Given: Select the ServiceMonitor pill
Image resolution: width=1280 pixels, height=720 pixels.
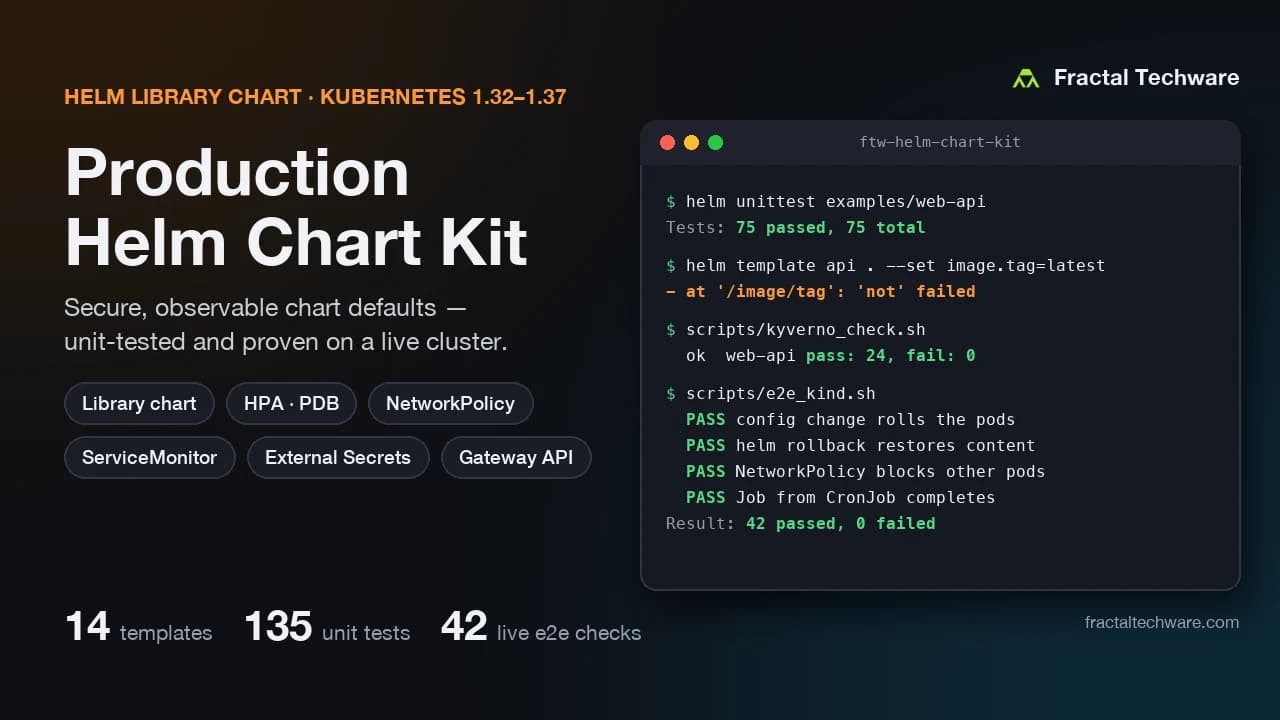Looking at the screenshot, I should click(x=149, y=458).
